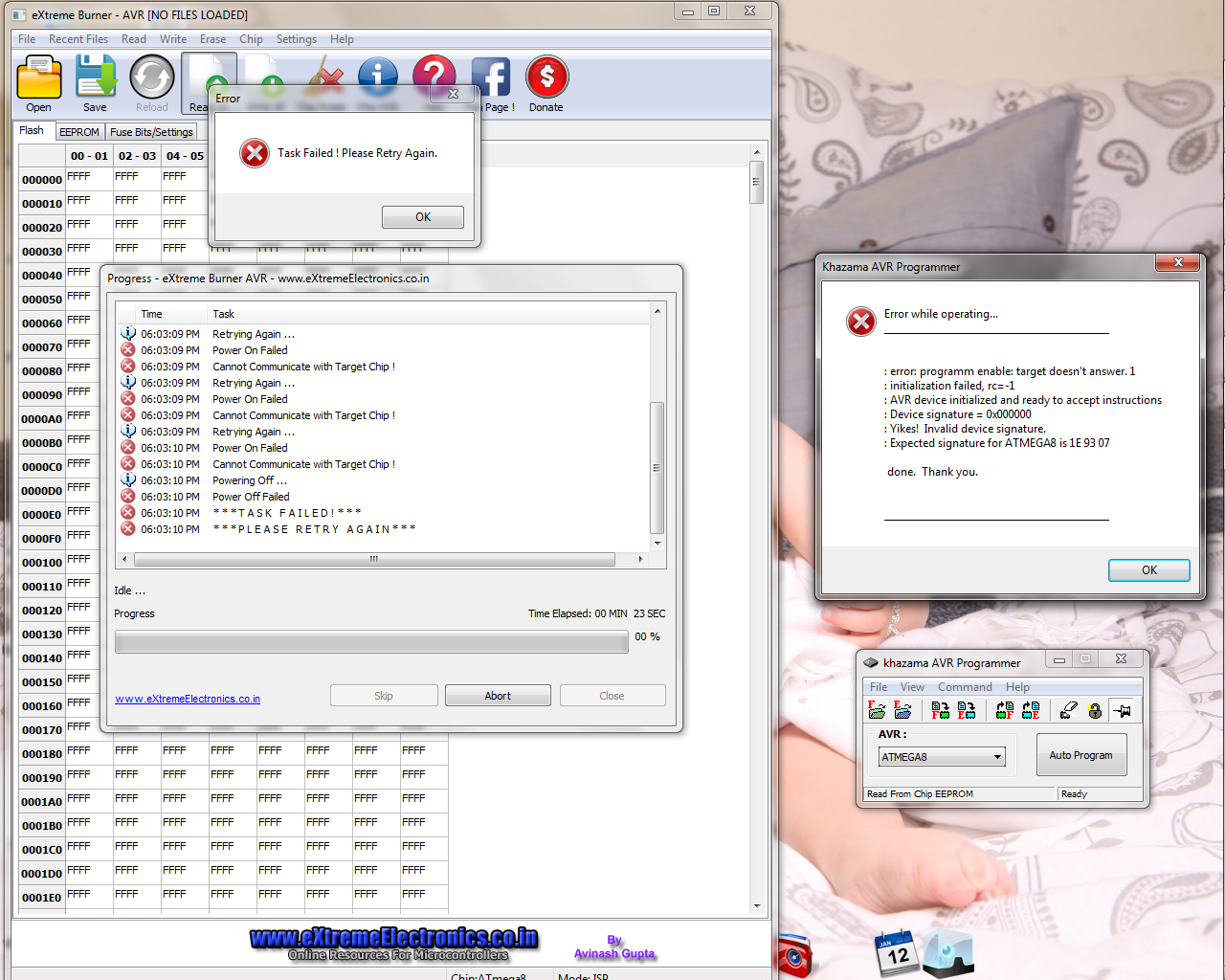The image size is (1225, 980).
Task: Open Command menu in khazama AVR Programmer
Action: click(x=965, y=687)
